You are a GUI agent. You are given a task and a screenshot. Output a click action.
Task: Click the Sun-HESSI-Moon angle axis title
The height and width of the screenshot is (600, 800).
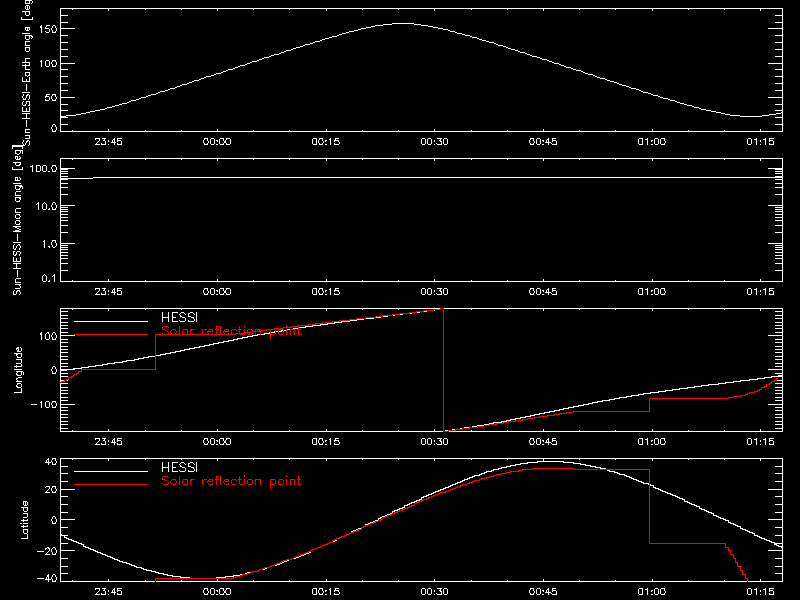pos(17,220)
